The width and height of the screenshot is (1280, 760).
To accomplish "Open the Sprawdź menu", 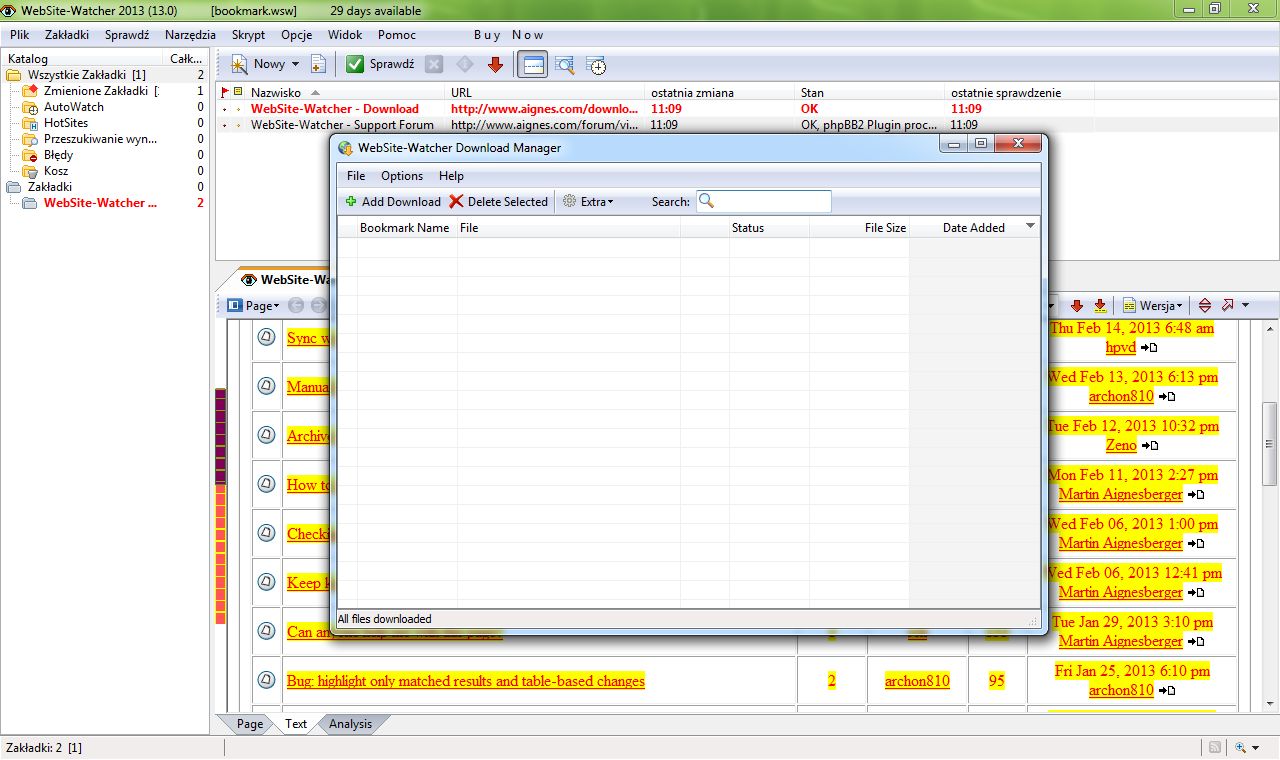I will point(127,34).
